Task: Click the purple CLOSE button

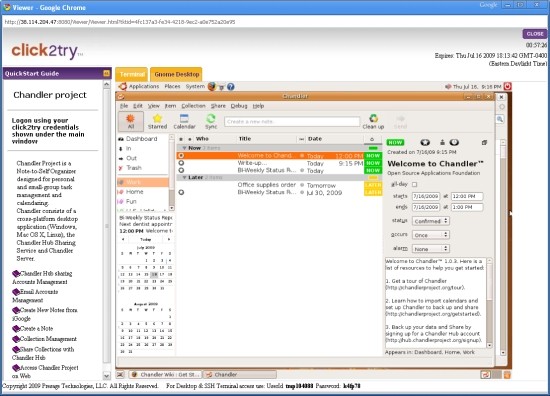Action: pyautogui.click(x=535, y=34)
